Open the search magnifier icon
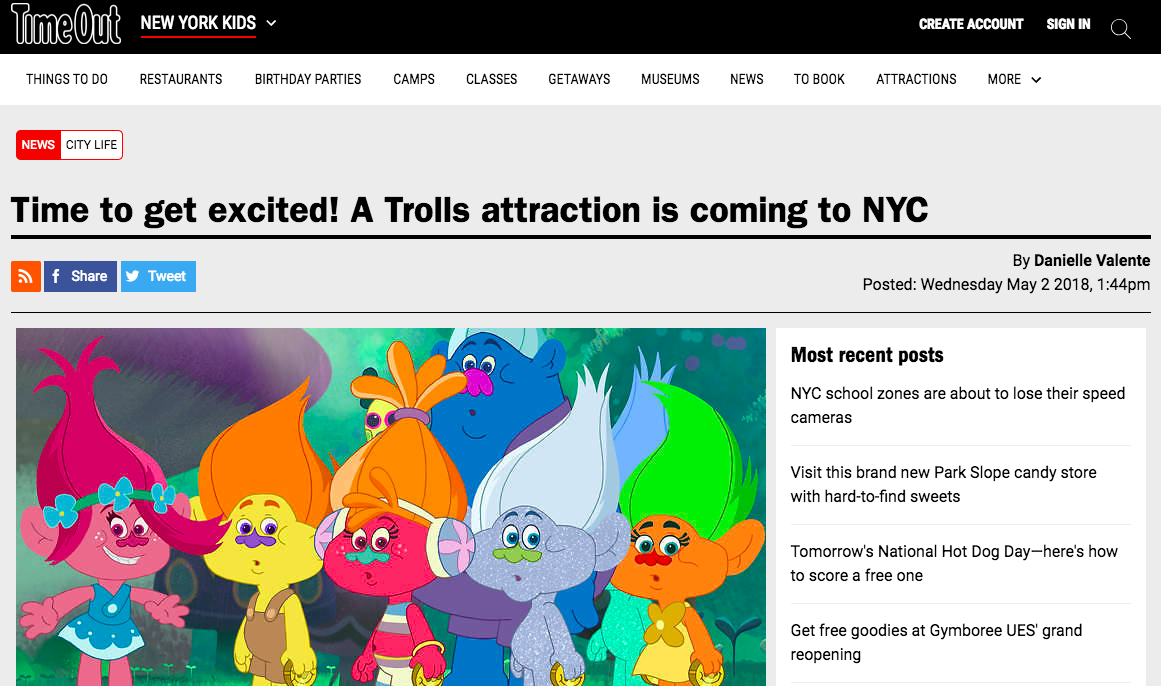The height and width of the screenshot is (686, 1161). tap(1120, 29)
